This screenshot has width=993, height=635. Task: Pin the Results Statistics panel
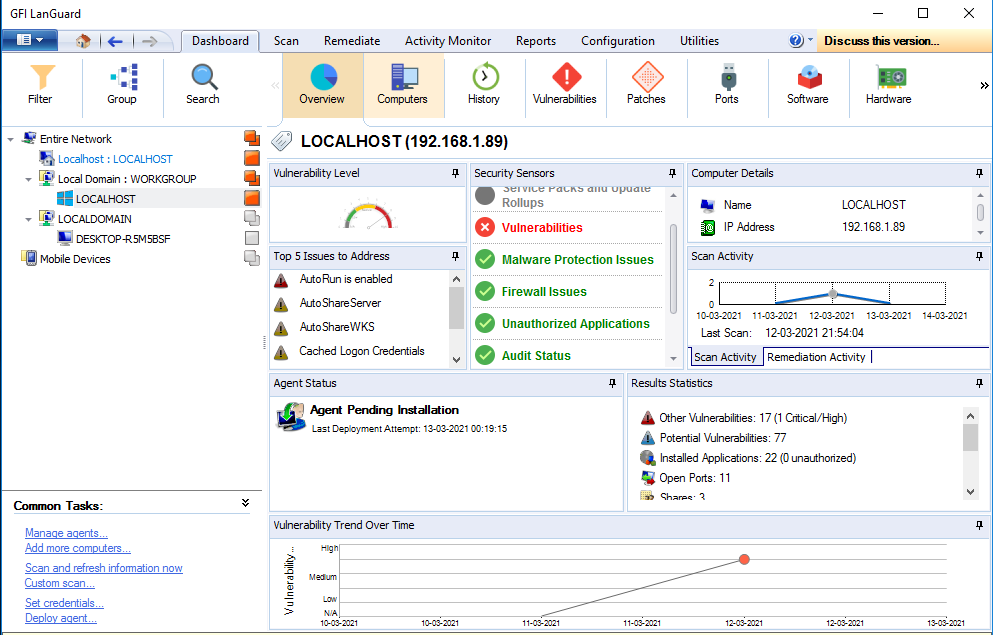[979, 384]
